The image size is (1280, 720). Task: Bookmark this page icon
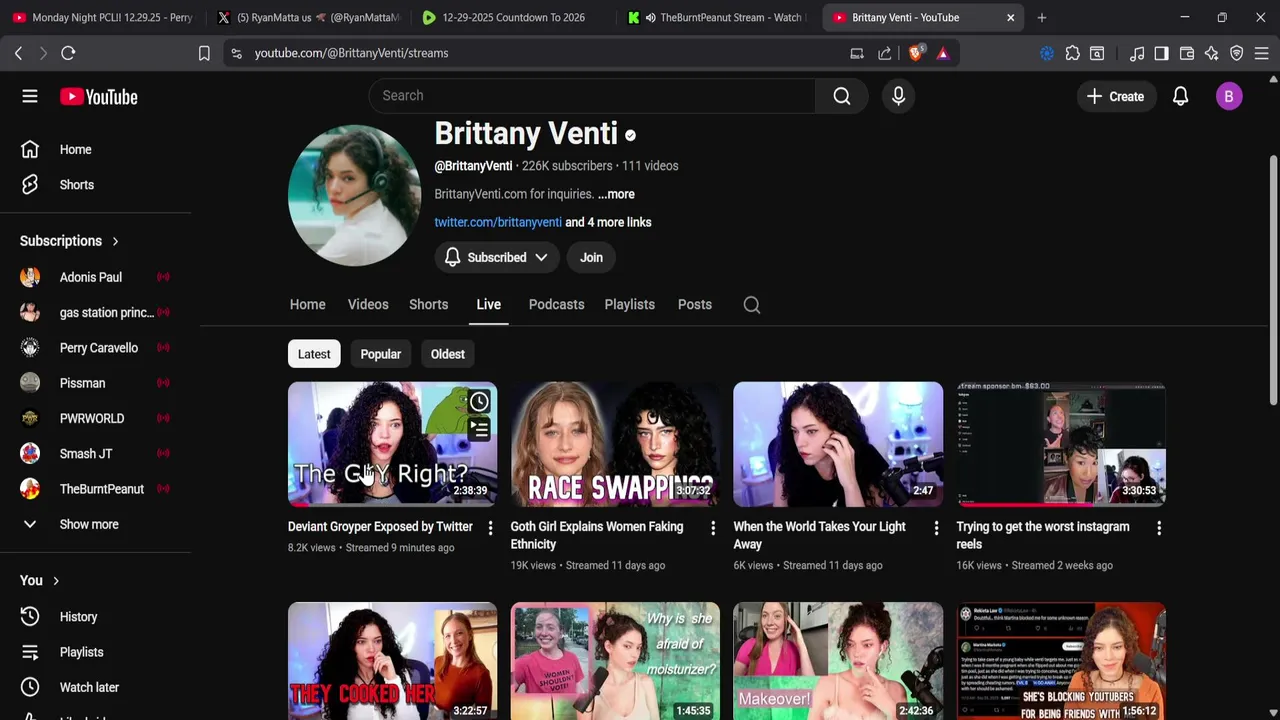tap(204, 53)
